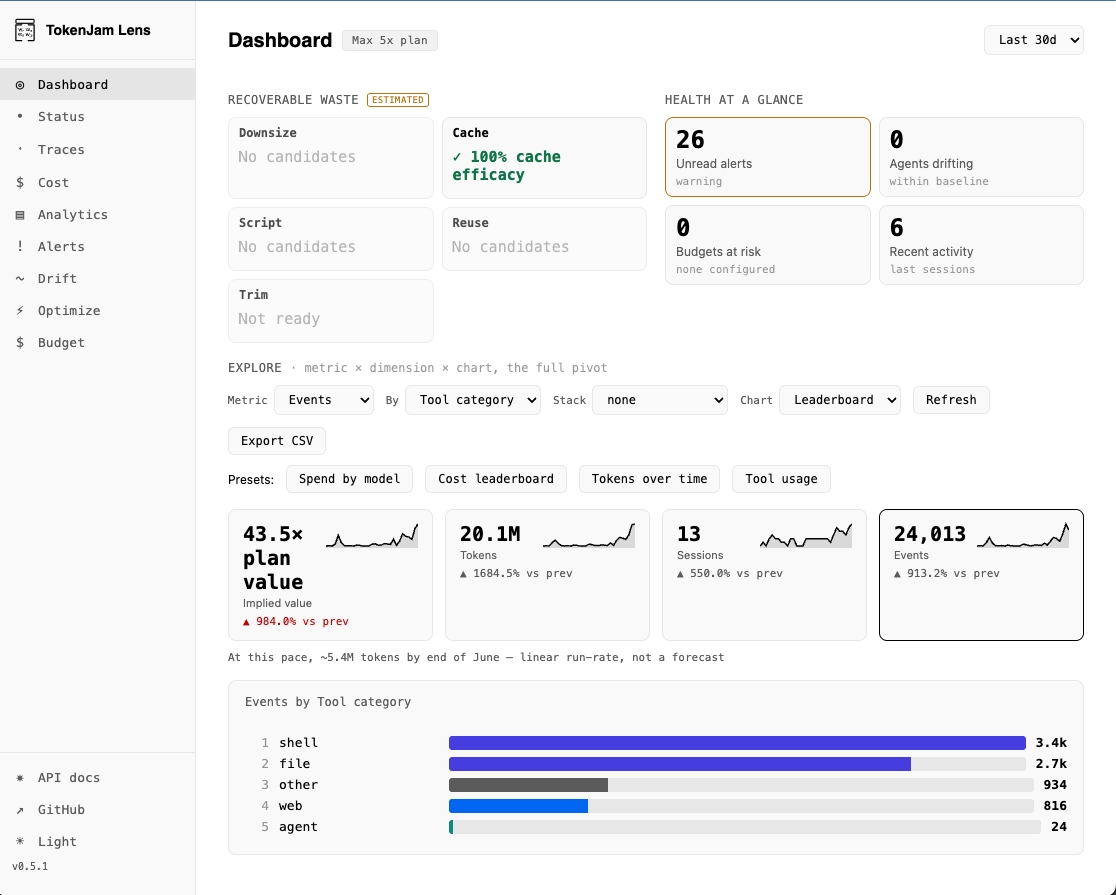Open the Alerts page
The width and height of the screenshot is (1116, 895).
point(98,246)
